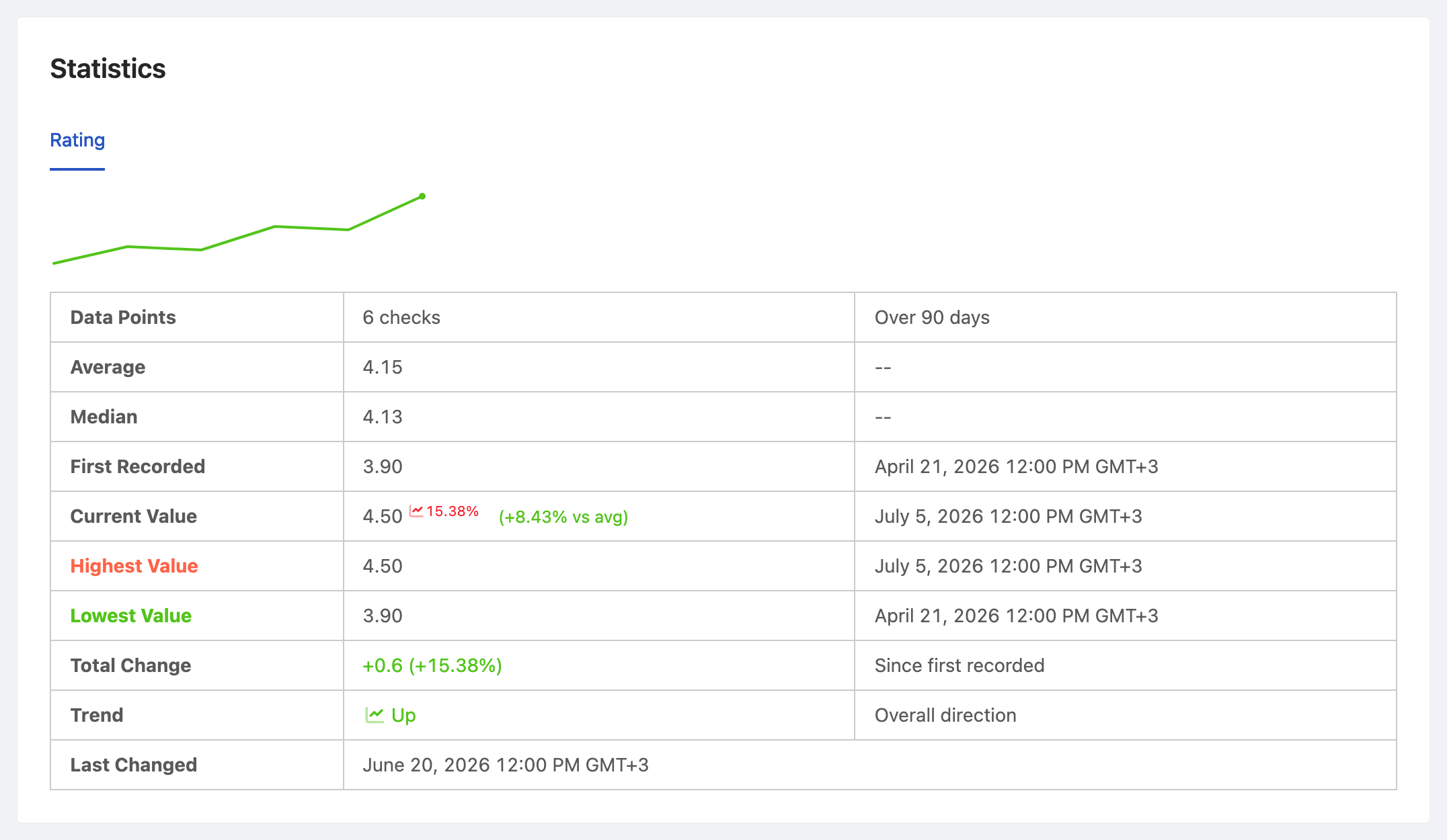Click the green Lowest Value label

tap(131, 616)
